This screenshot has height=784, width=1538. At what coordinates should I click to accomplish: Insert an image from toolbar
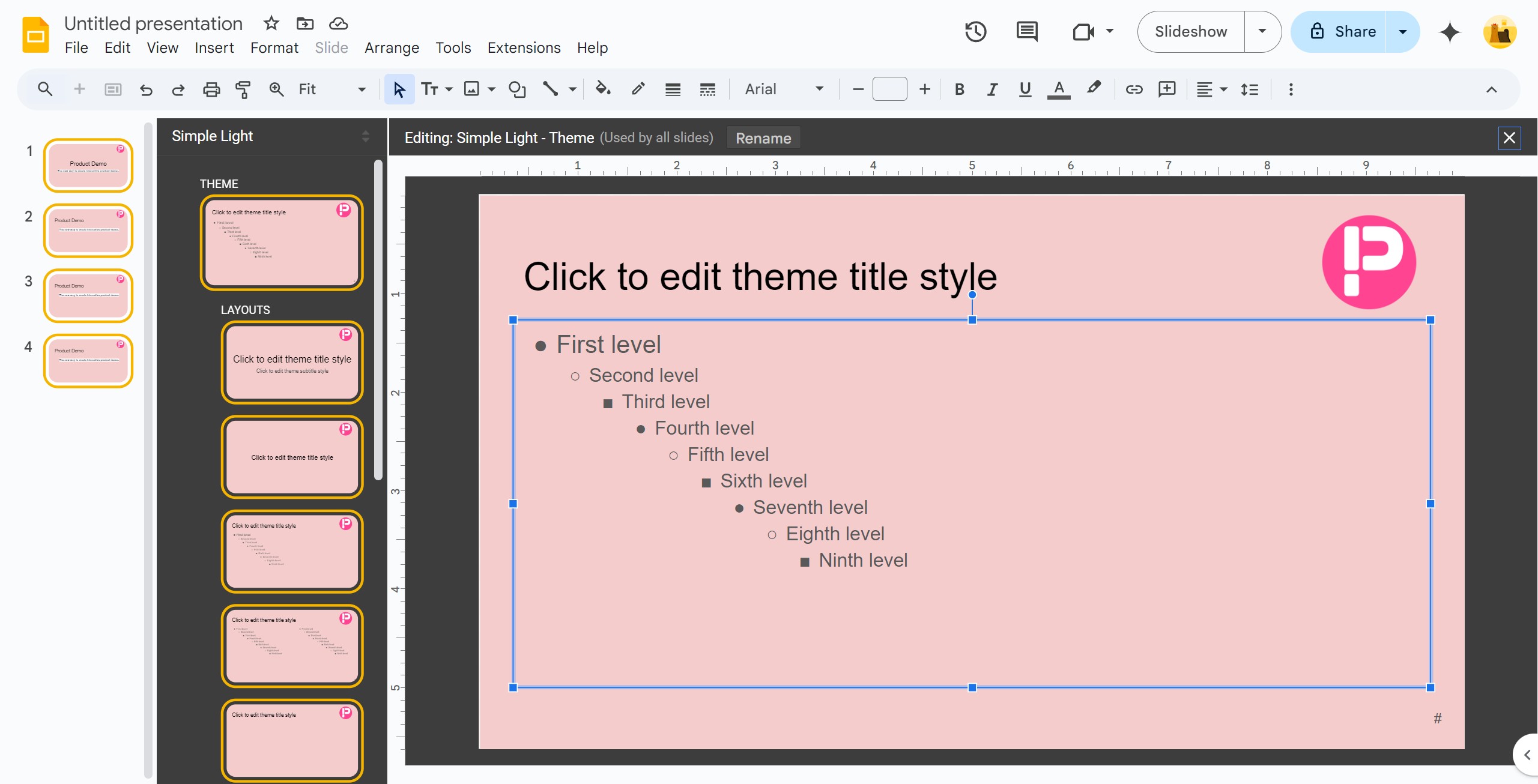pyautogui.click(x=472, y=89)
